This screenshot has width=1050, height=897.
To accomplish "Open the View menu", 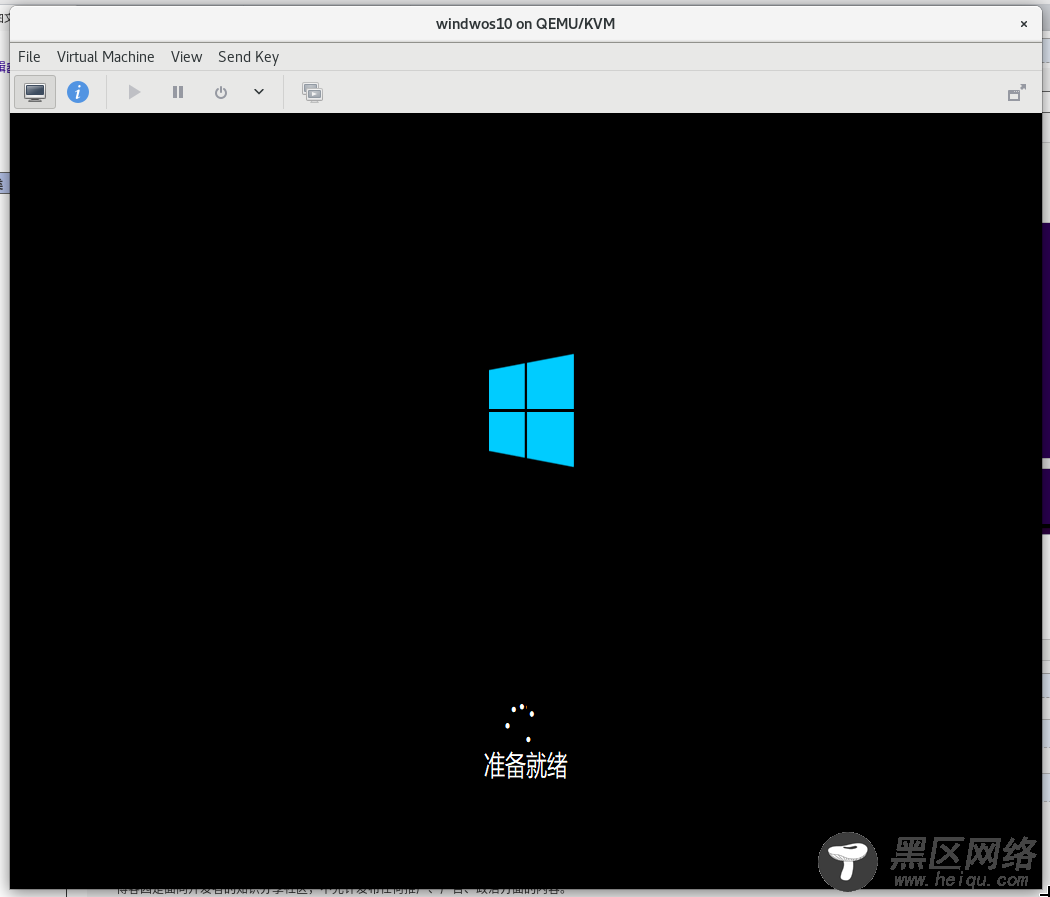I will click(x=186, y=57).
